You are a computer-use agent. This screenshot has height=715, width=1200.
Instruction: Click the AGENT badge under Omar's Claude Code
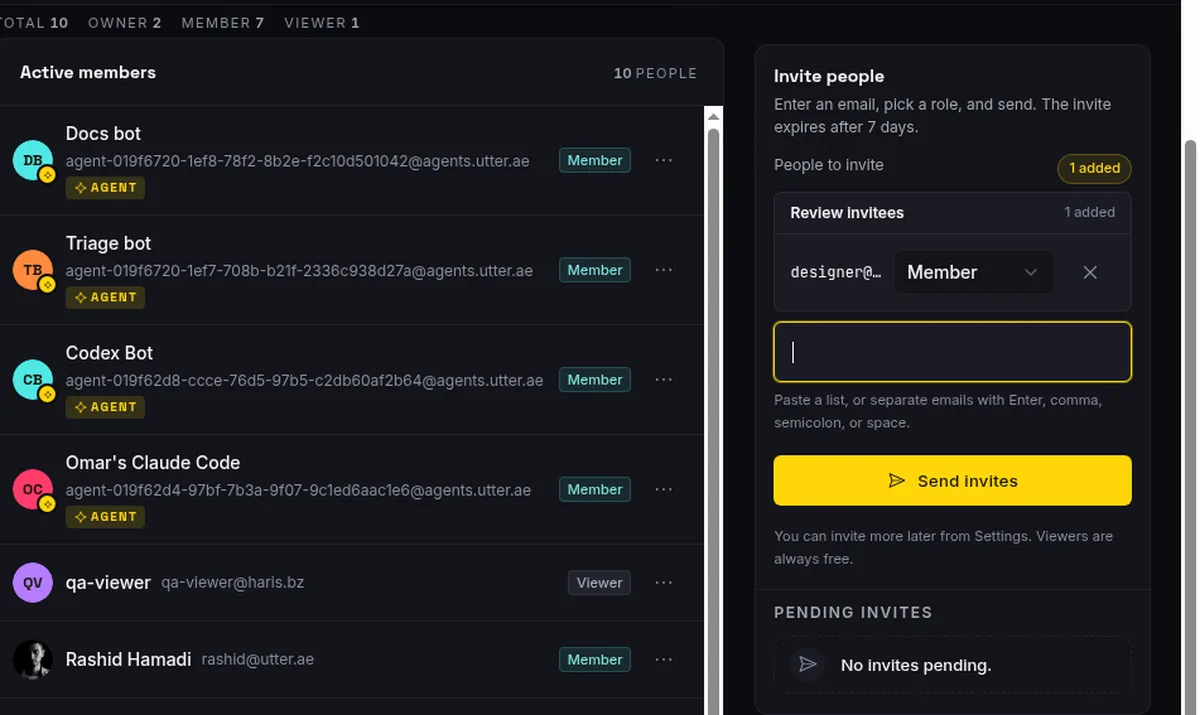[x=105, y=516]
